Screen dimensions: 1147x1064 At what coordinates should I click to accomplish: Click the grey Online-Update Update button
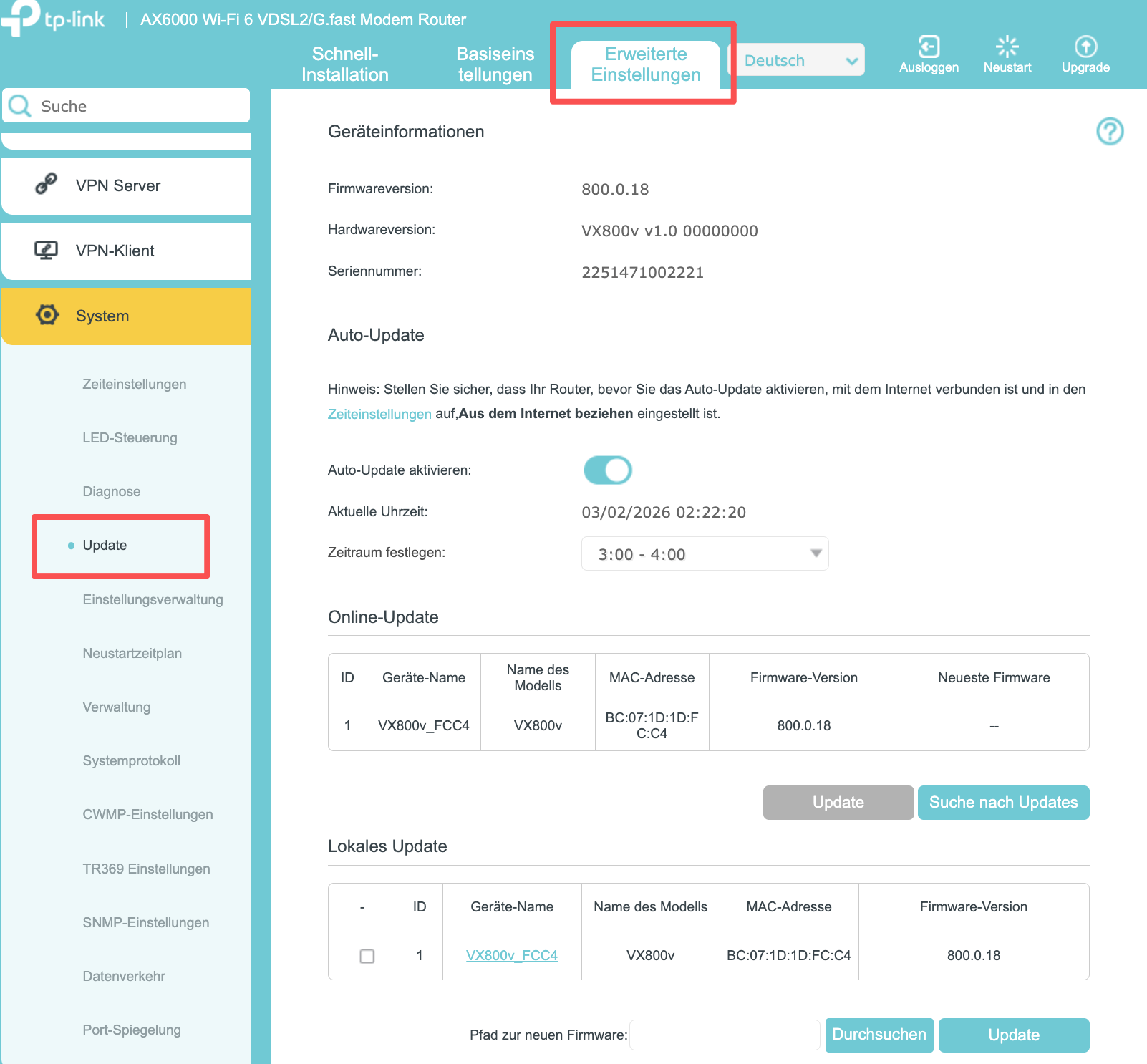(838, 802)
